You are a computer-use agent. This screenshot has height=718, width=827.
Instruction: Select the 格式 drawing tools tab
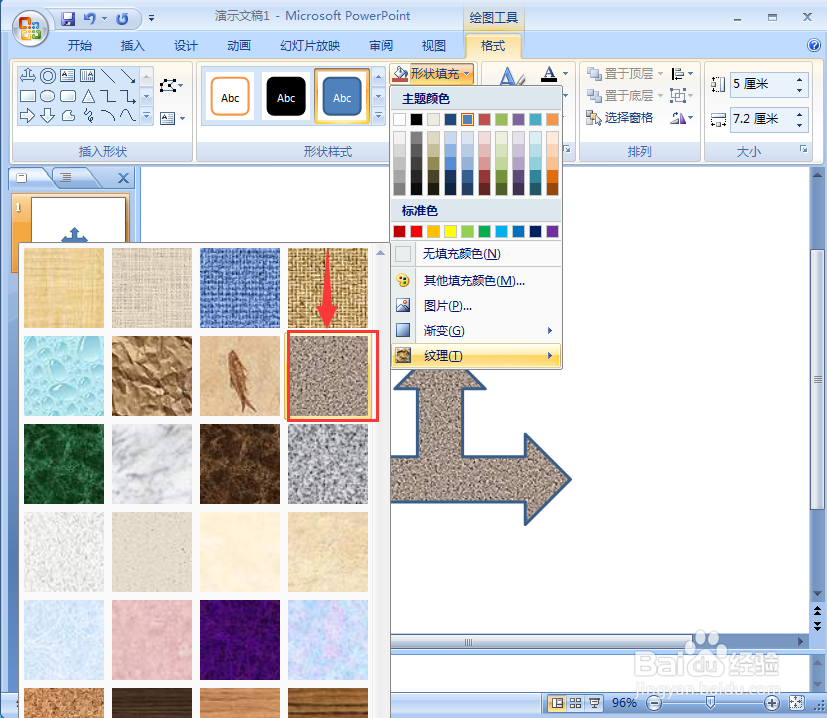(x=493, y=46)
